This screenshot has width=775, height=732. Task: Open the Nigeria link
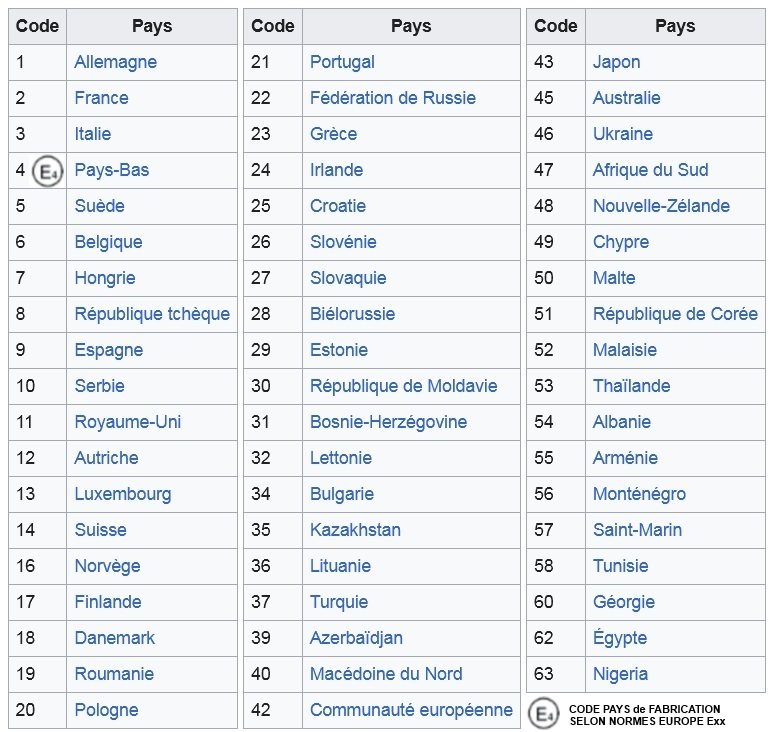pos(620,674)
